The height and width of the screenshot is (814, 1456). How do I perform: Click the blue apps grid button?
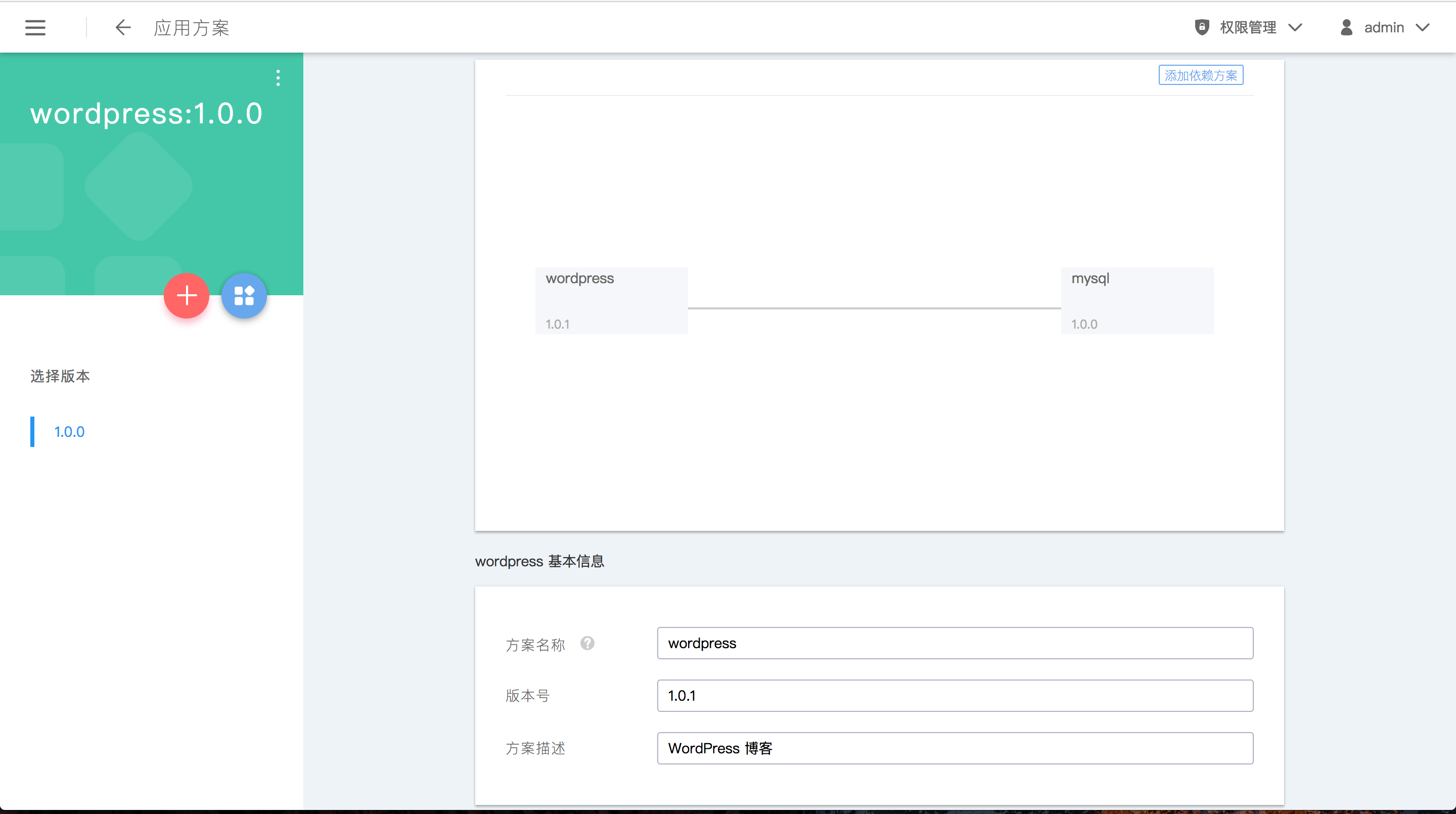click(x=244, y=296)
